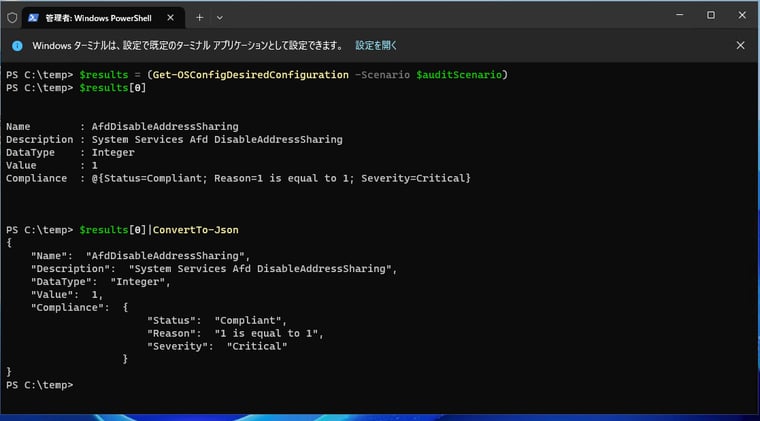Click the "Compliance" key in JSON output
760x421 pixels.
[x=70, y=308]
